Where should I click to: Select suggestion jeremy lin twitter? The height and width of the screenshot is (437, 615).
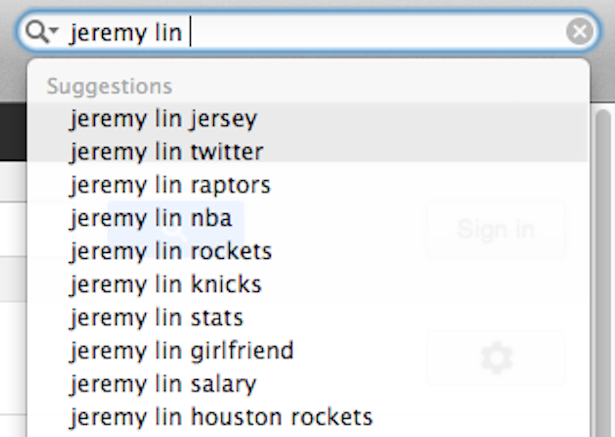[308, 152]
